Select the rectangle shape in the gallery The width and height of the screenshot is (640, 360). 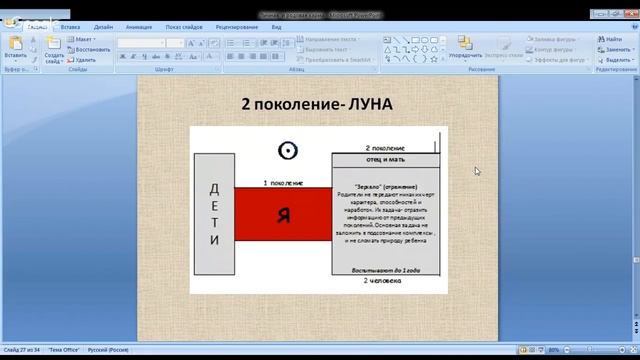pos(416,40)
